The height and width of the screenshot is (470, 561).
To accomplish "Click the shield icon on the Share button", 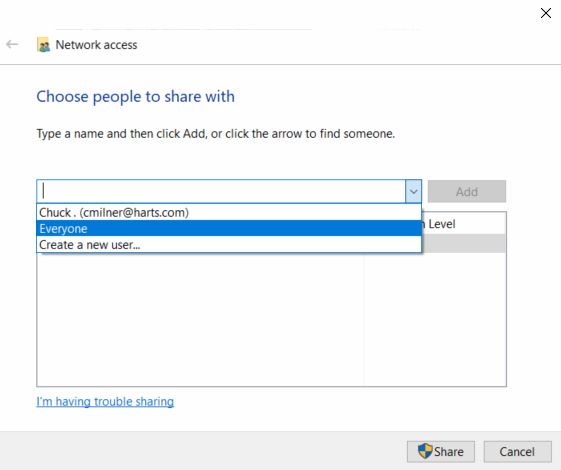I will pyautogui.click(x=425, y=451).
